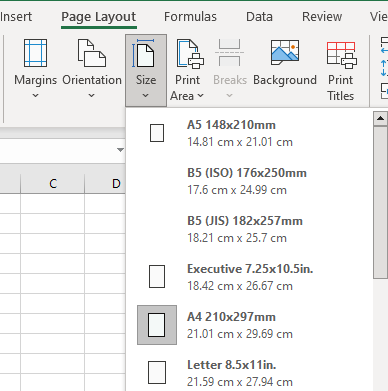Select B5 (JIS) 182x257mm paper size

[249, 229]
